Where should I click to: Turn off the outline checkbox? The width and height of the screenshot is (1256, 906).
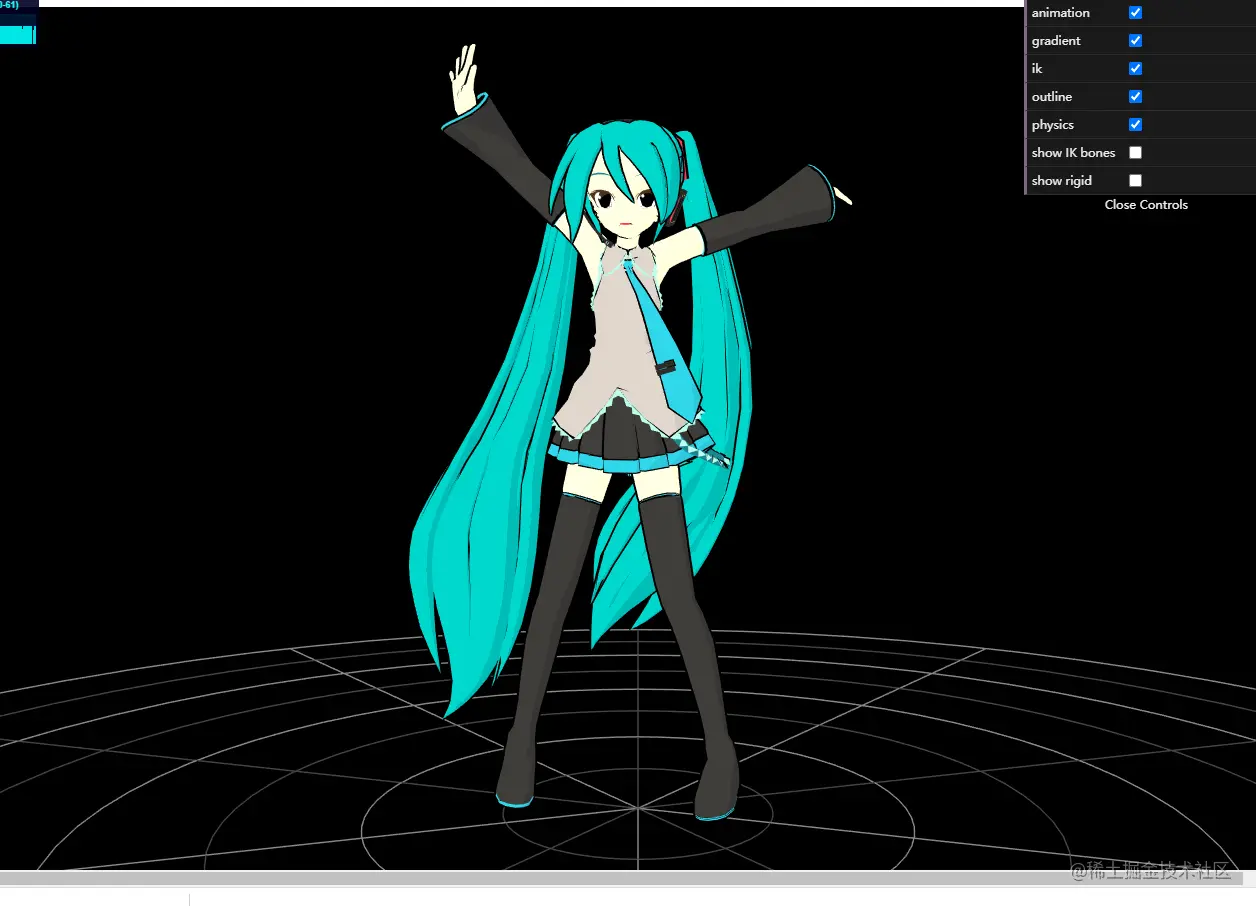coord(1135,97)
